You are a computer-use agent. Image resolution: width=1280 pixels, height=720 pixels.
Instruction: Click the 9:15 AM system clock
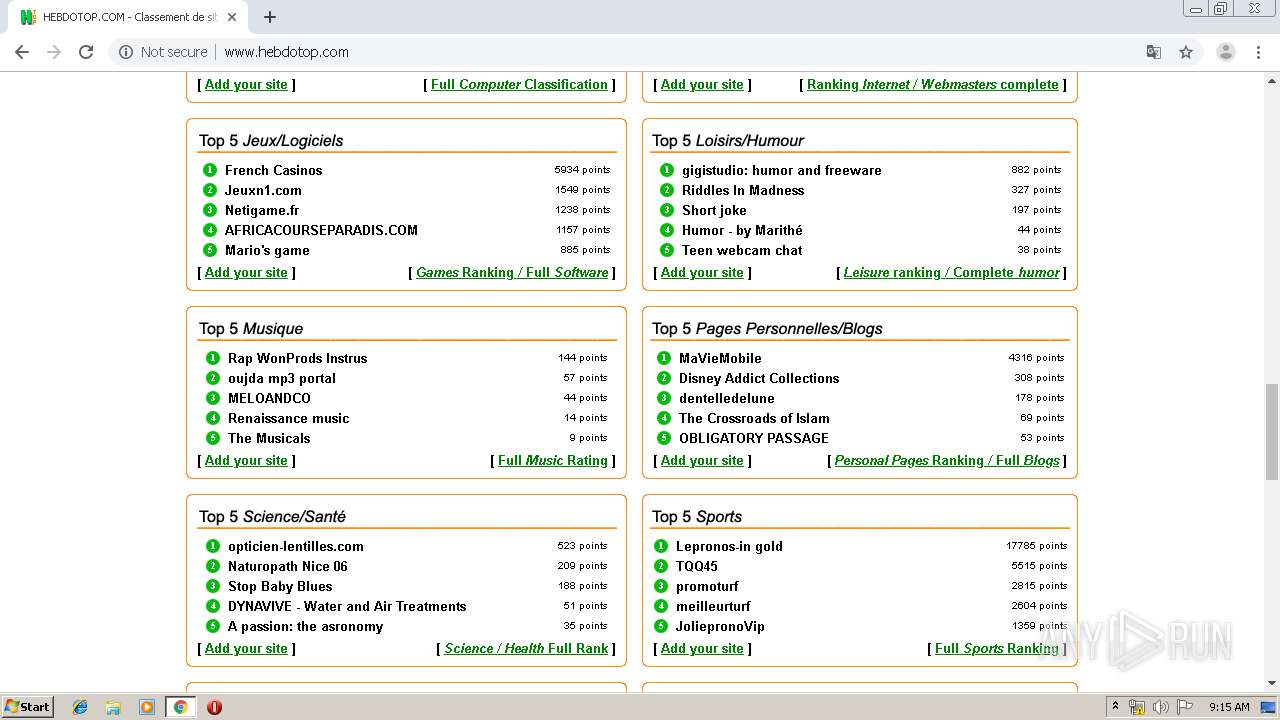(1229, 707)
